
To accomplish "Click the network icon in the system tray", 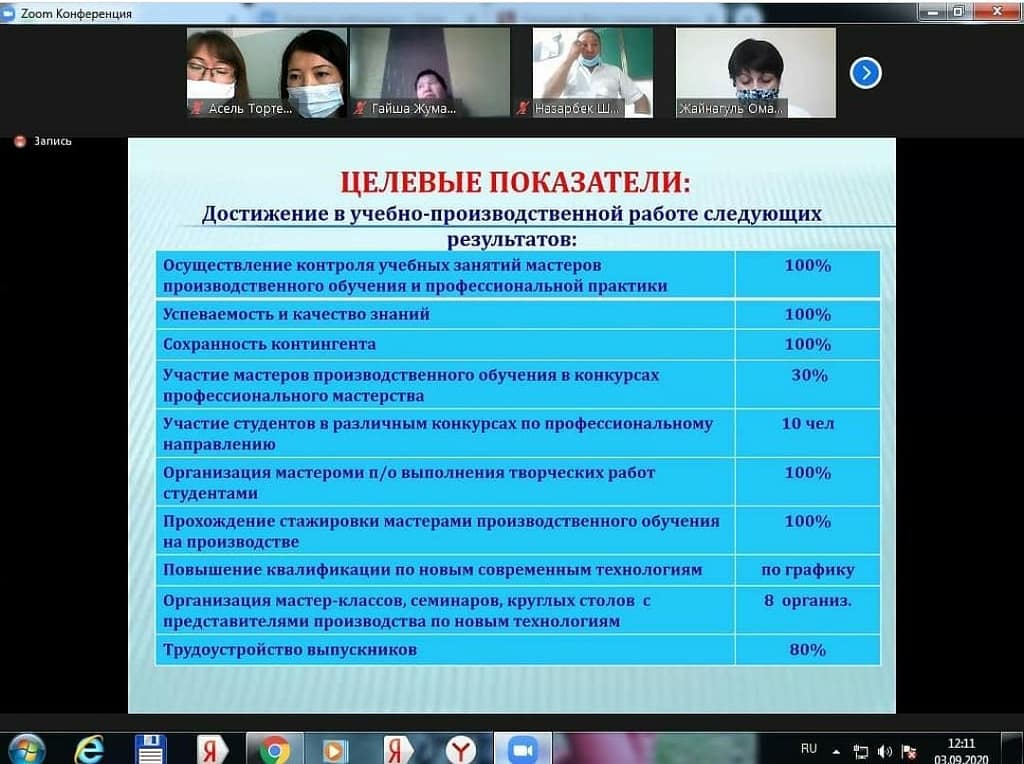I will (x=861, y=751).
